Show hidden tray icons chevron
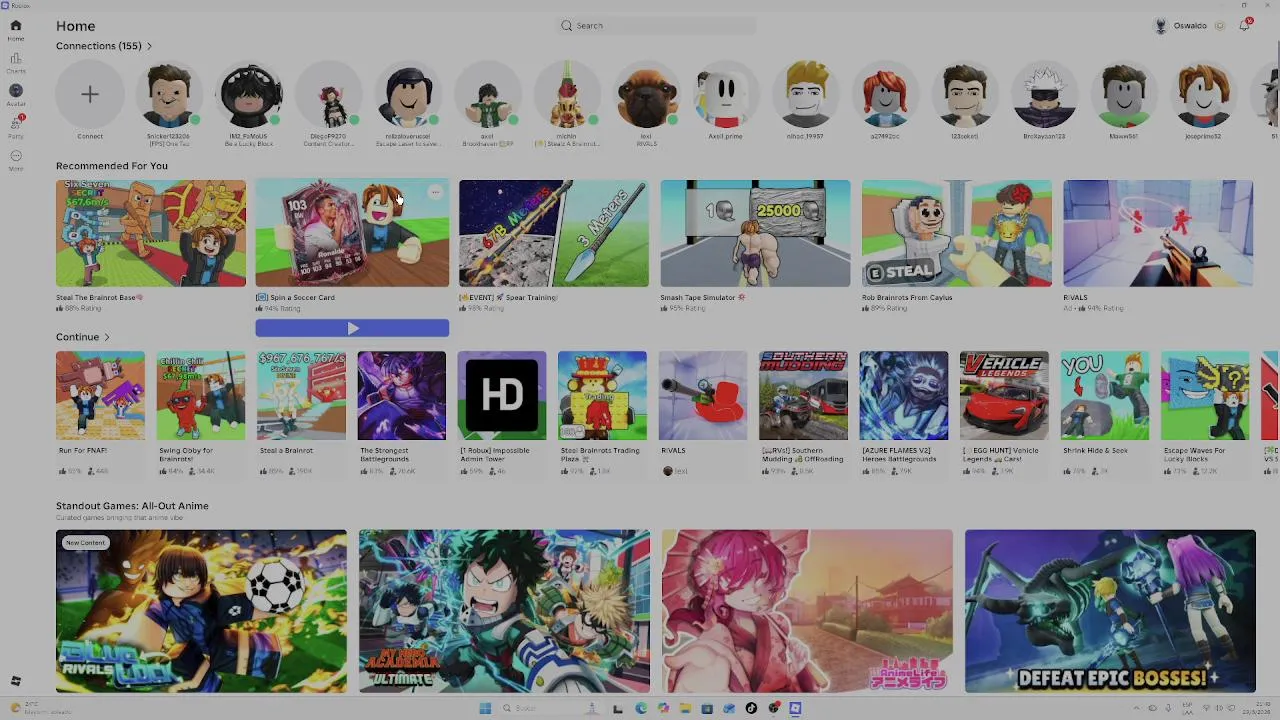 [1136, 708]
